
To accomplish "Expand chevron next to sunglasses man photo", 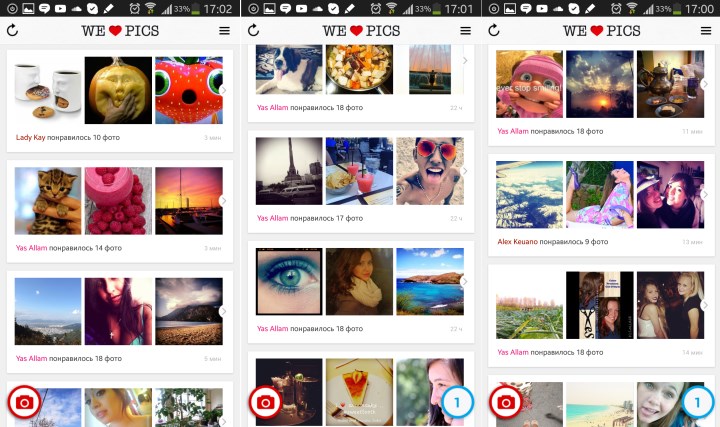I will [x=465, y=171].
